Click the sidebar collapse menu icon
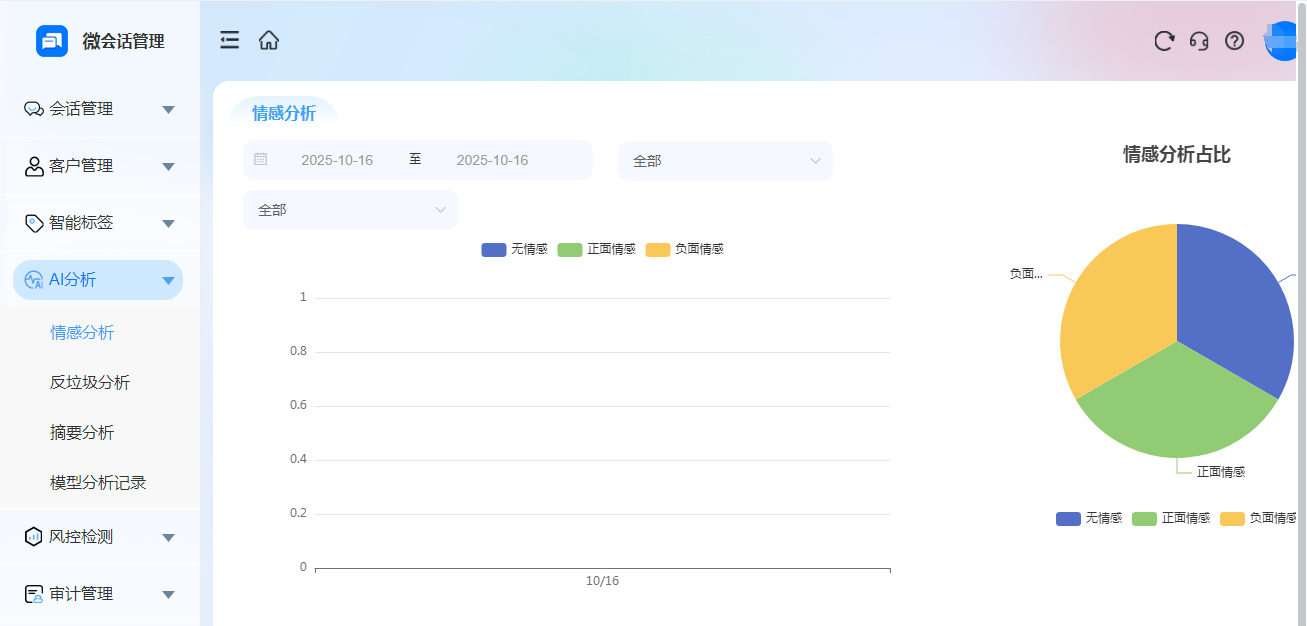Viewport: 1307px width, 626px height. click(x=230, y=40)
